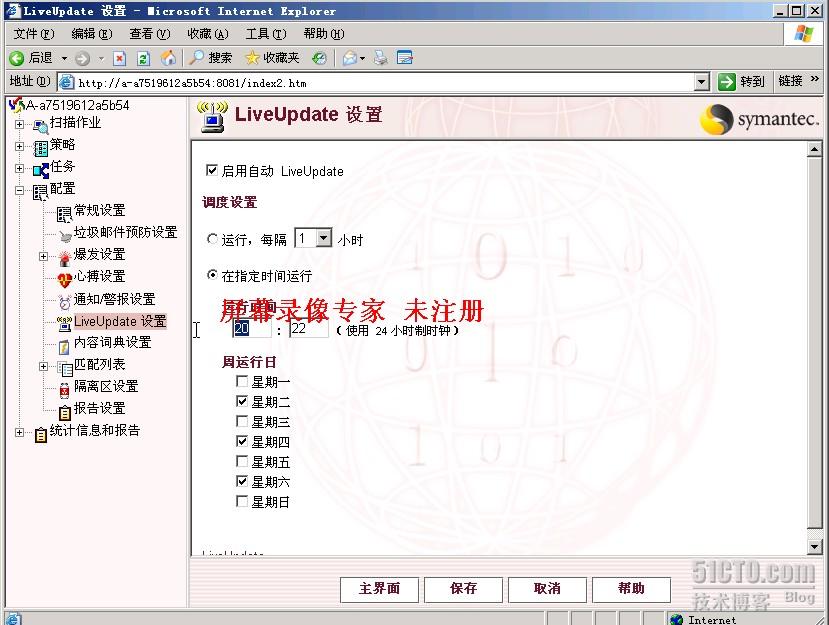
Task: Toggle the 启用自动 LiveUpdate checkbox
Action: [x=211, y=170]
